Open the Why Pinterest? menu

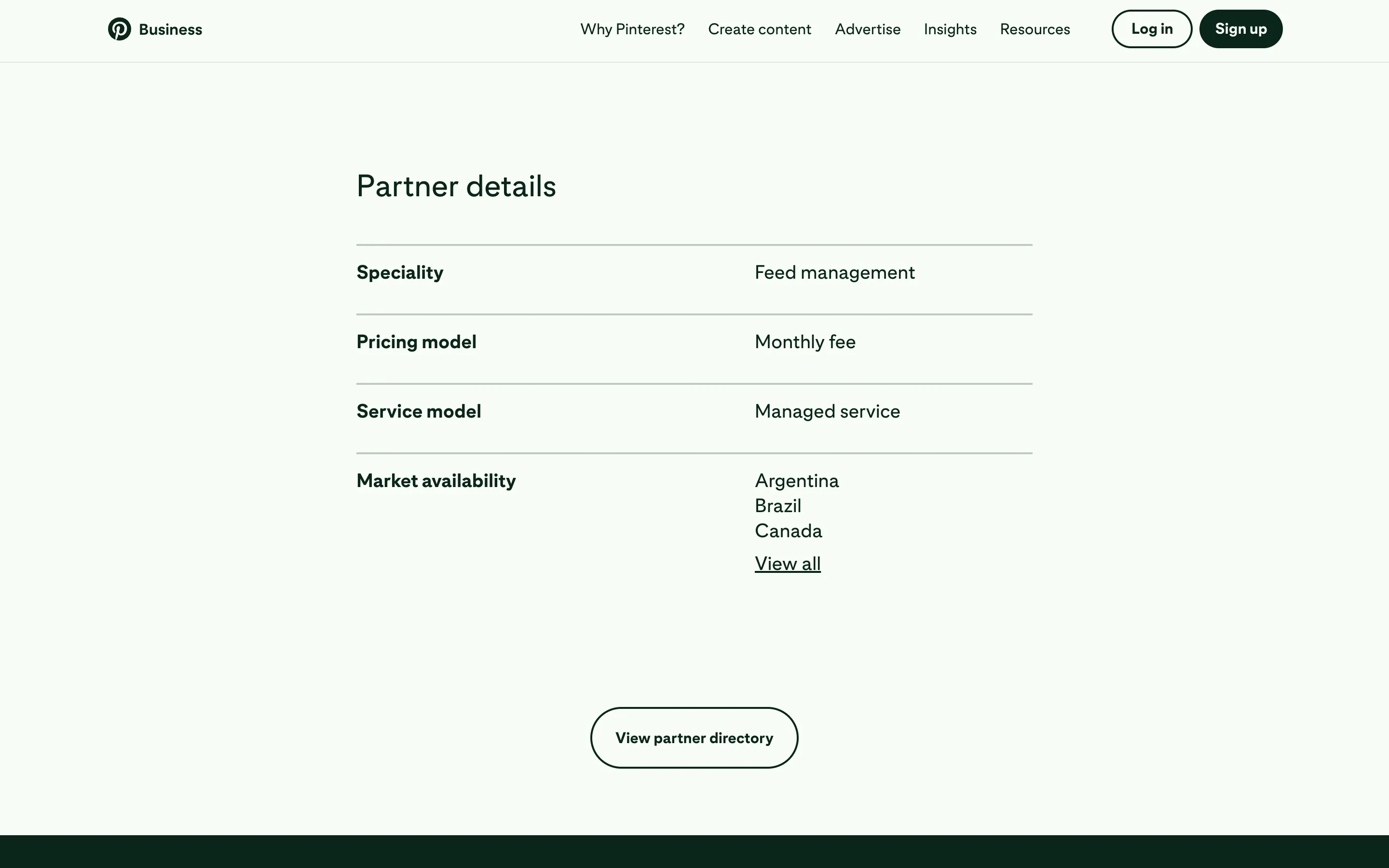[x=632, y=29]
